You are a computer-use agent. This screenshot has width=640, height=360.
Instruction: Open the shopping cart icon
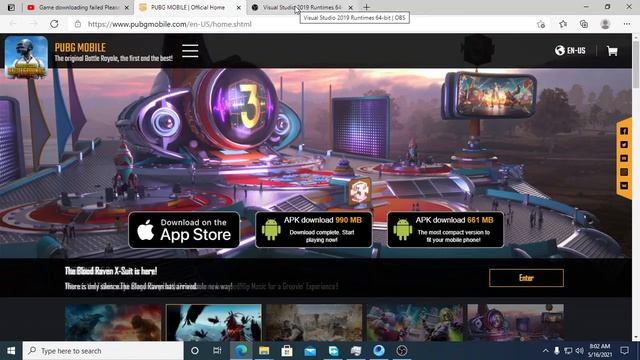[612, 51]
